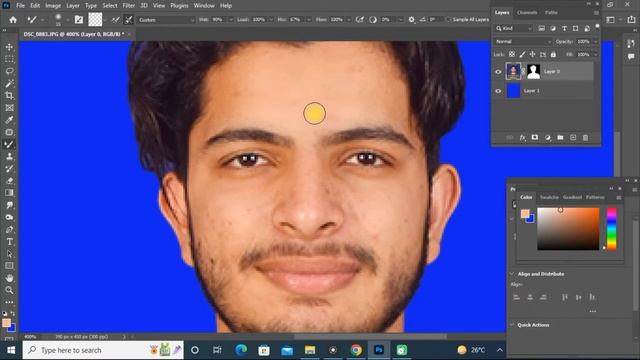Open the File menu
Viewport: 640px width, 360px height.
click(20, 6)
